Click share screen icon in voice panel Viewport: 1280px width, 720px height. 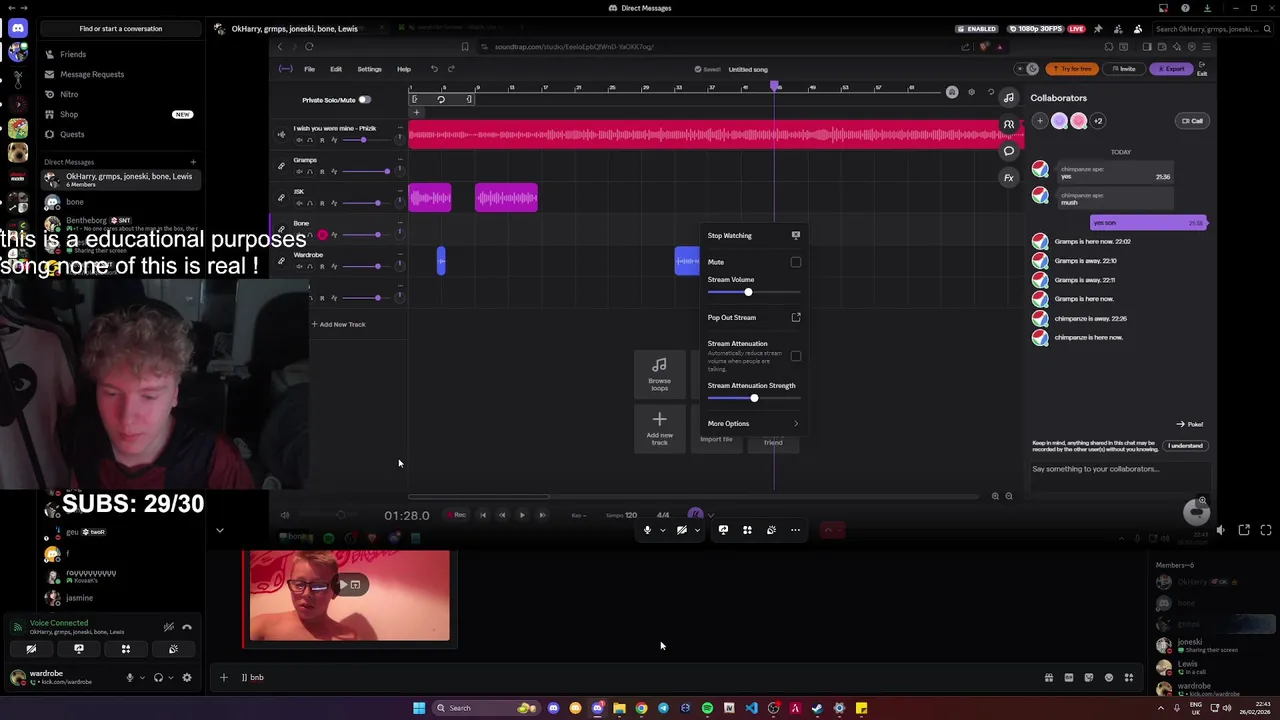[x=79, y=649]
